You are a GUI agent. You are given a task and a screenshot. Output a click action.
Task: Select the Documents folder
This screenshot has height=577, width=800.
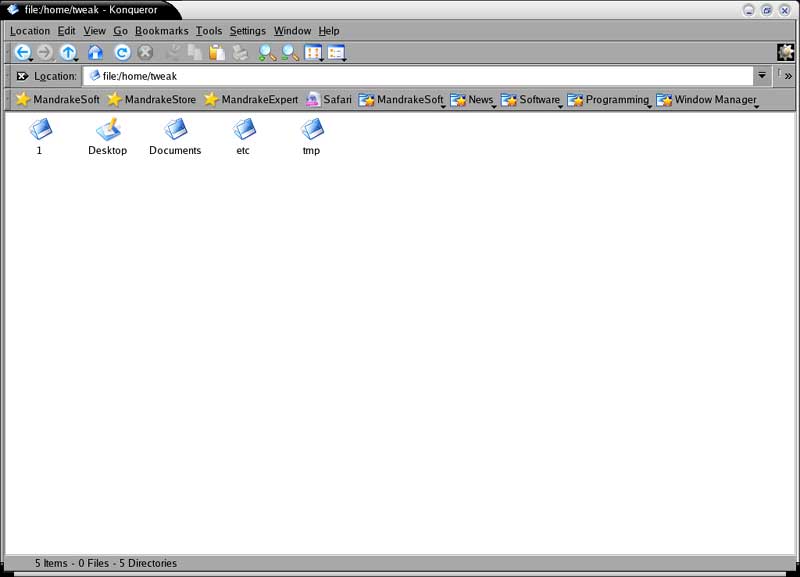175,130
